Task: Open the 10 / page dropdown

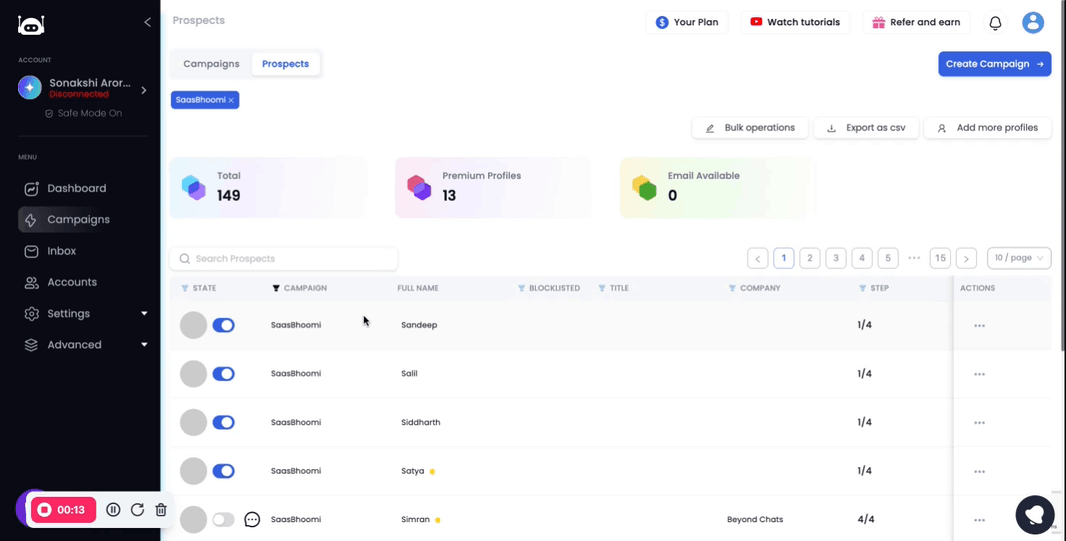Action: click(1019, 258)
